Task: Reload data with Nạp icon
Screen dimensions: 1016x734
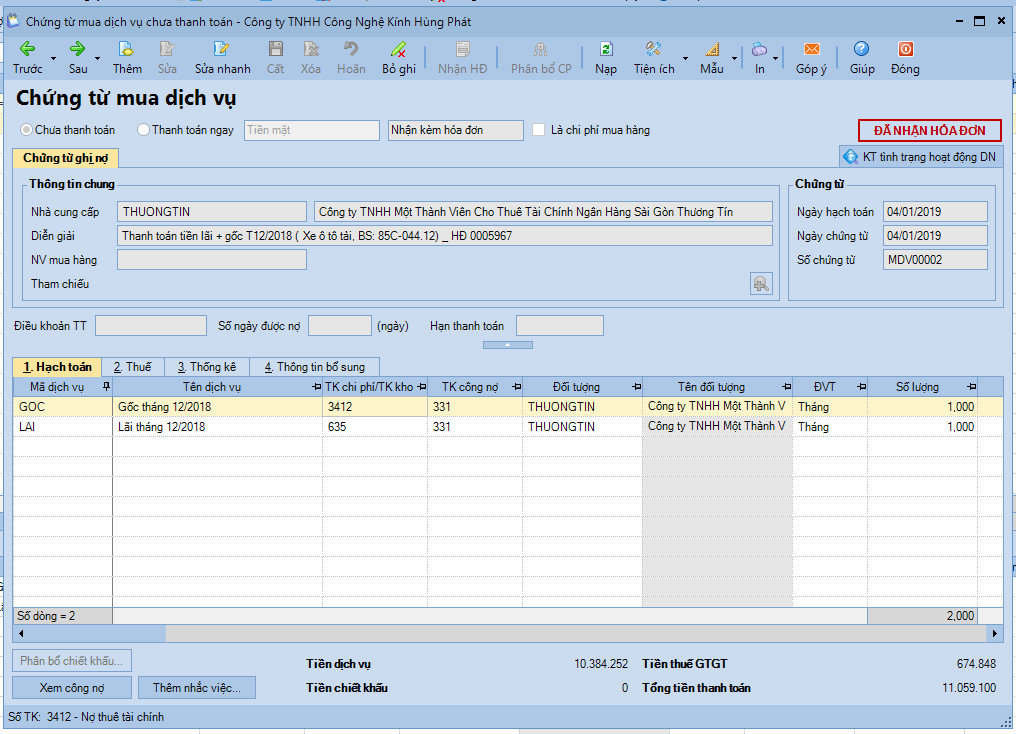Action: [606, 49]
